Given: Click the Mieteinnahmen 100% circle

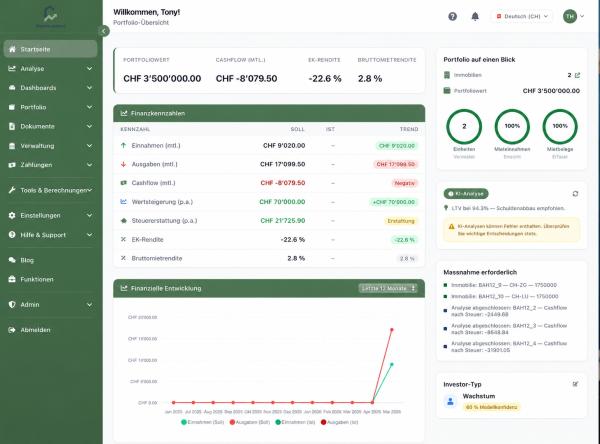Looking at the screenshot, I should (x=512, y=126).
